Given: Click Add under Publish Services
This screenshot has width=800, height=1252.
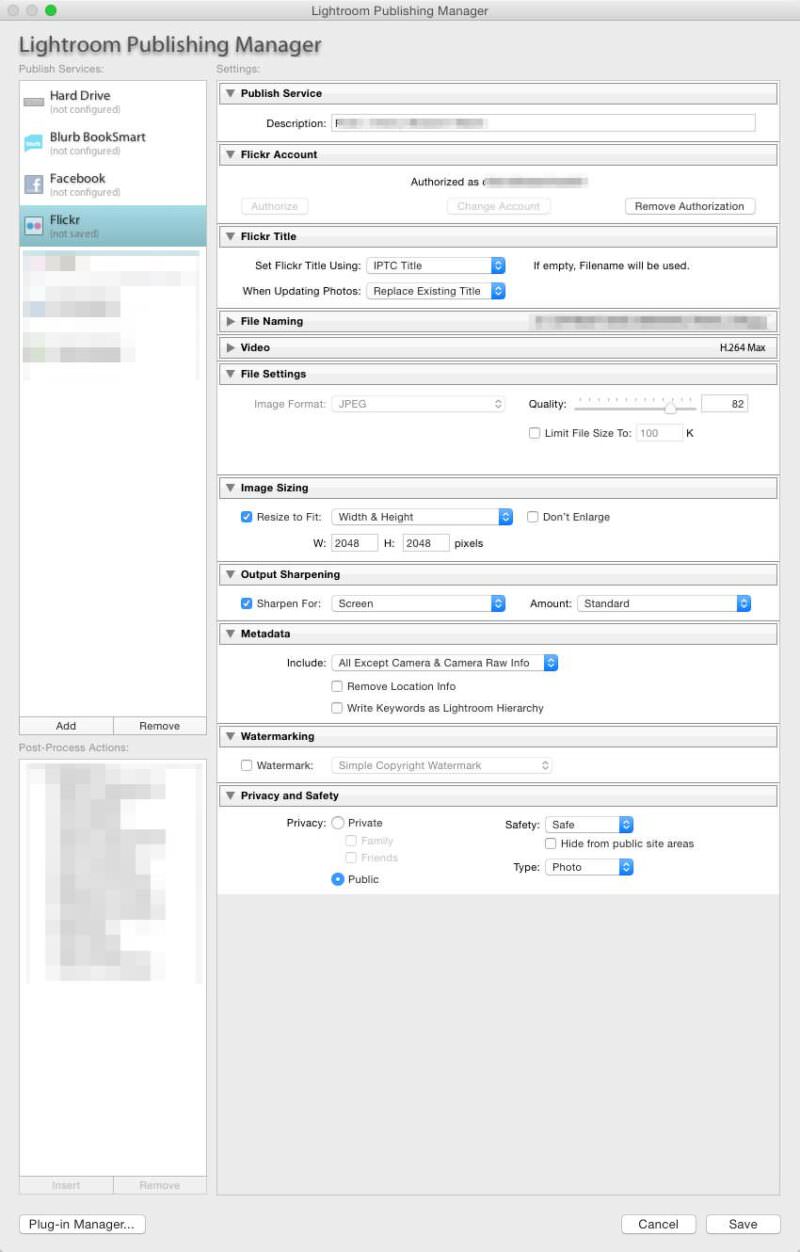Looking at the screenshot, I should click(66, 726).
